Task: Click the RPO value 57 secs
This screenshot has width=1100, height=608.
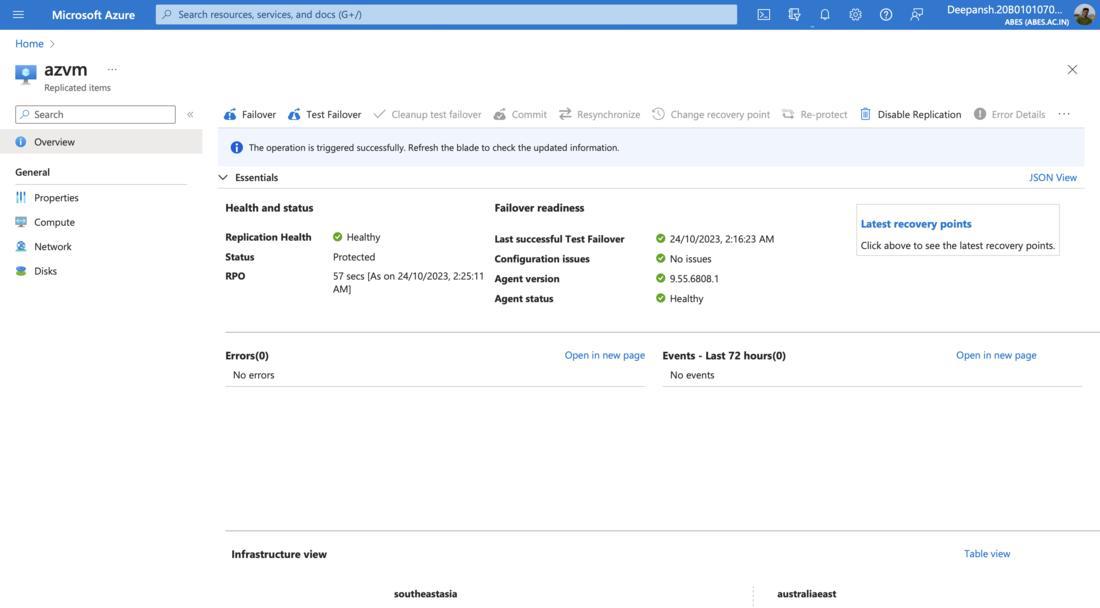Action: pos(408,283)
